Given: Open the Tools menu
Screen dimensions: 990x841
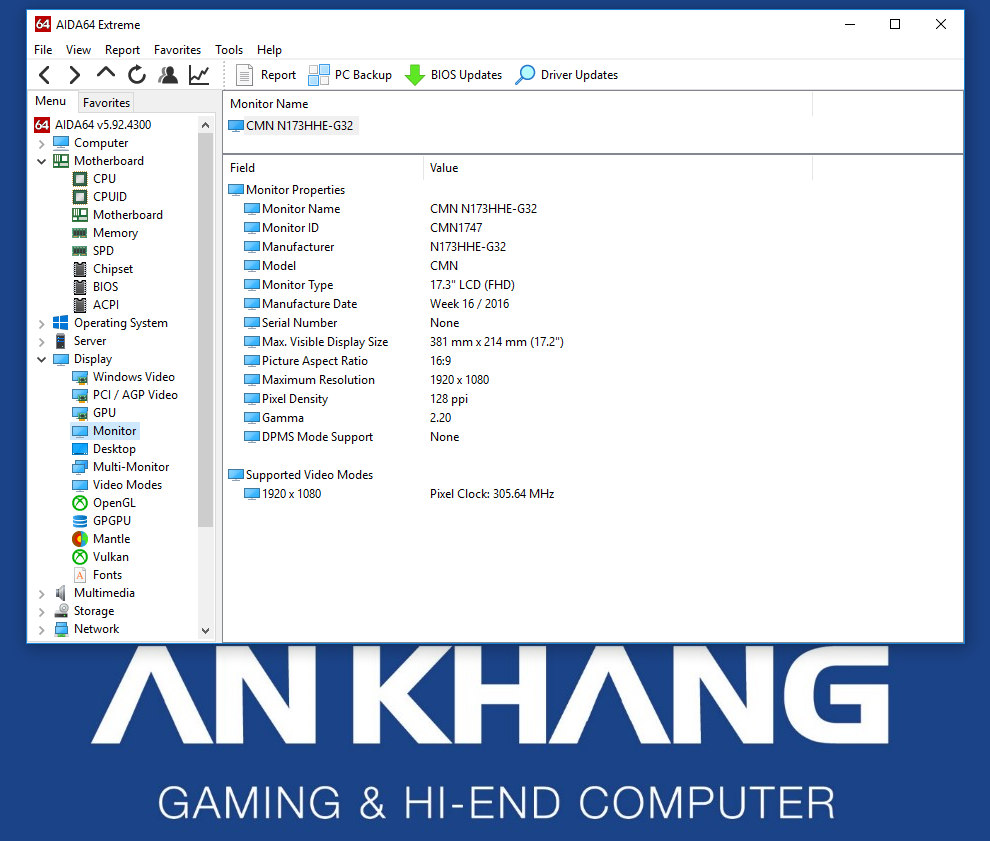Looking at the screenshot, I should (229, 50).
